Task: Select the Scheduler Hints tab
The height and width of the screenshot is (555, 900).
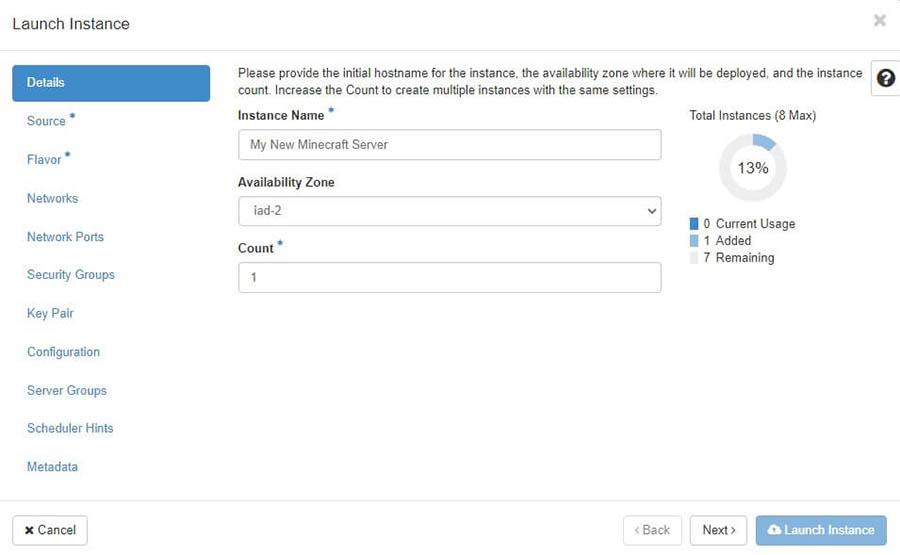Action: pos(70,428)
